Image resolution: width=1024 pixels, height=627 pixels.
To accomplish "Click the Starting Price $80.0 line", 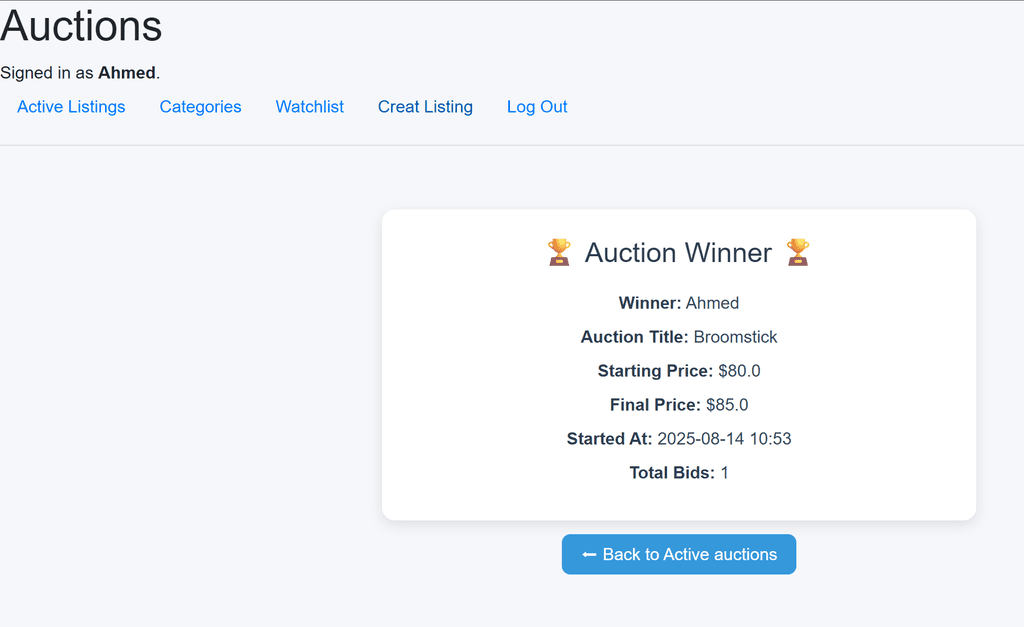I will (x=679, y=371).
